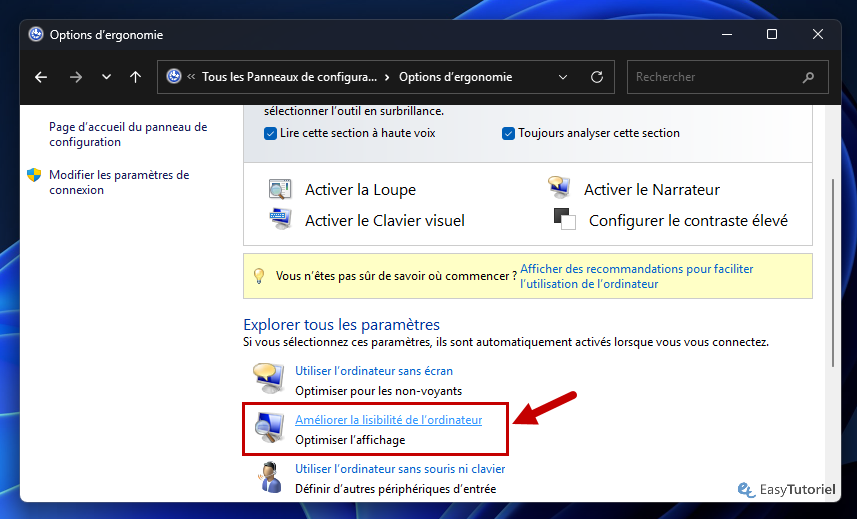Screen dimensions: 857x519
Task: Click the Control Panel icon in address bar
Action: [174, 76]
